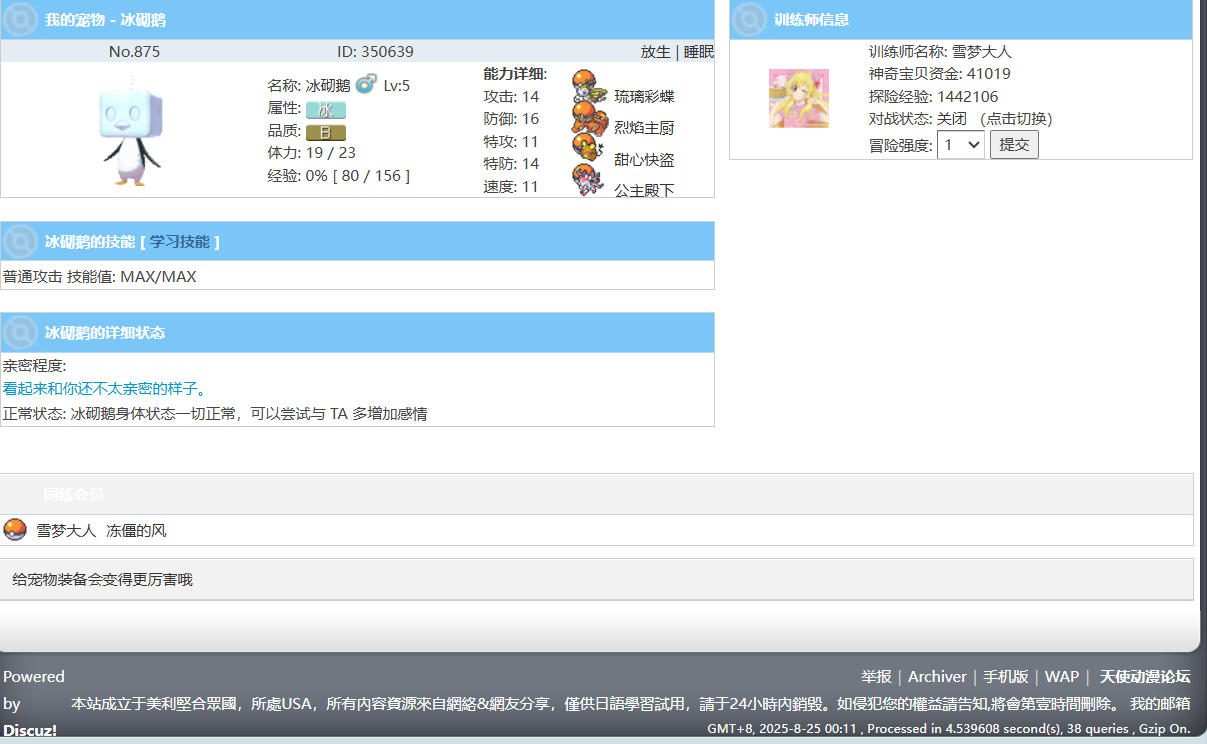Click the 举报 footer link

tap(877, 677)
